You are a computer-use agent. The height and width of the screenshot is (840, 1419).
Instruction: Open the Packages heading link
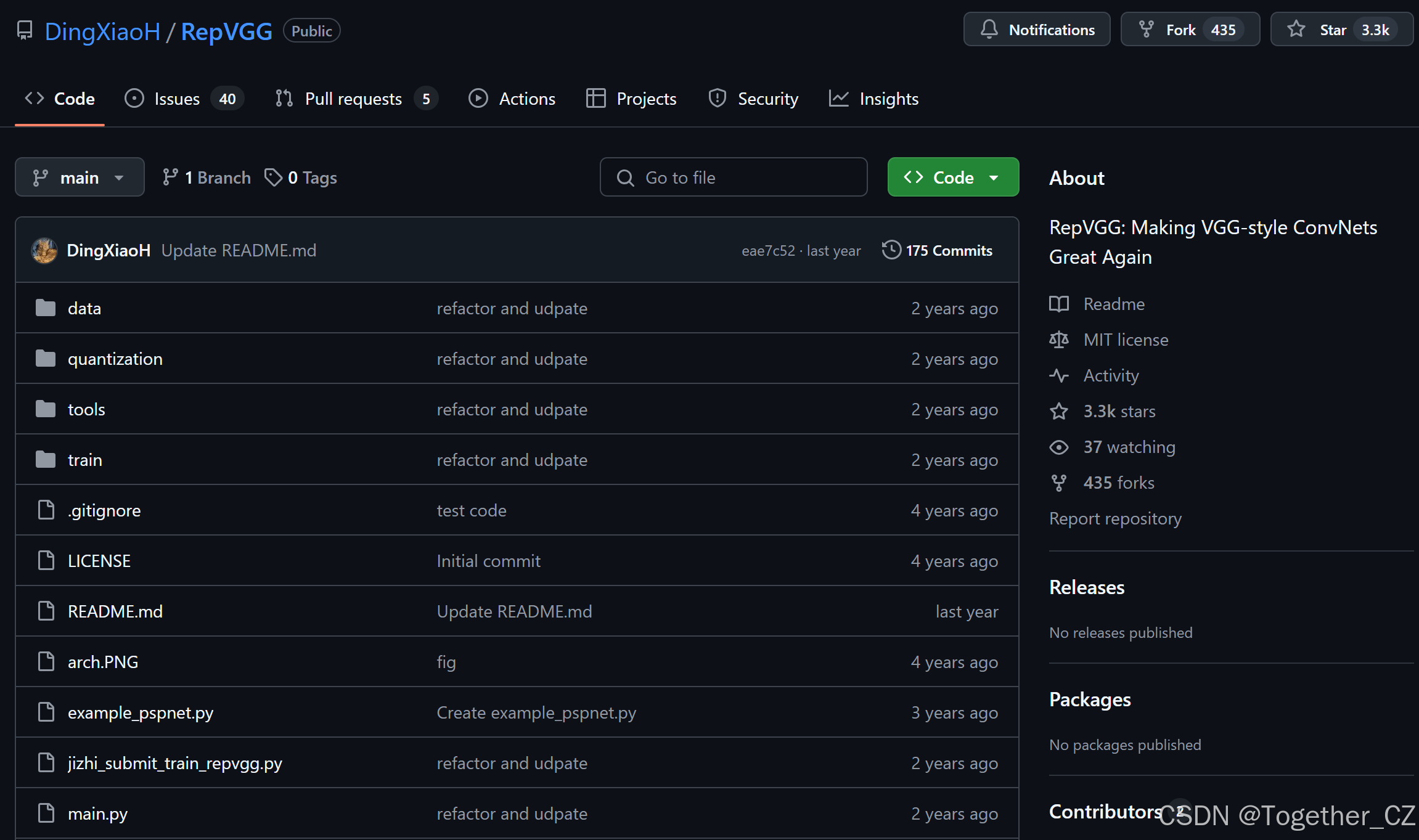click(1090, 699)
